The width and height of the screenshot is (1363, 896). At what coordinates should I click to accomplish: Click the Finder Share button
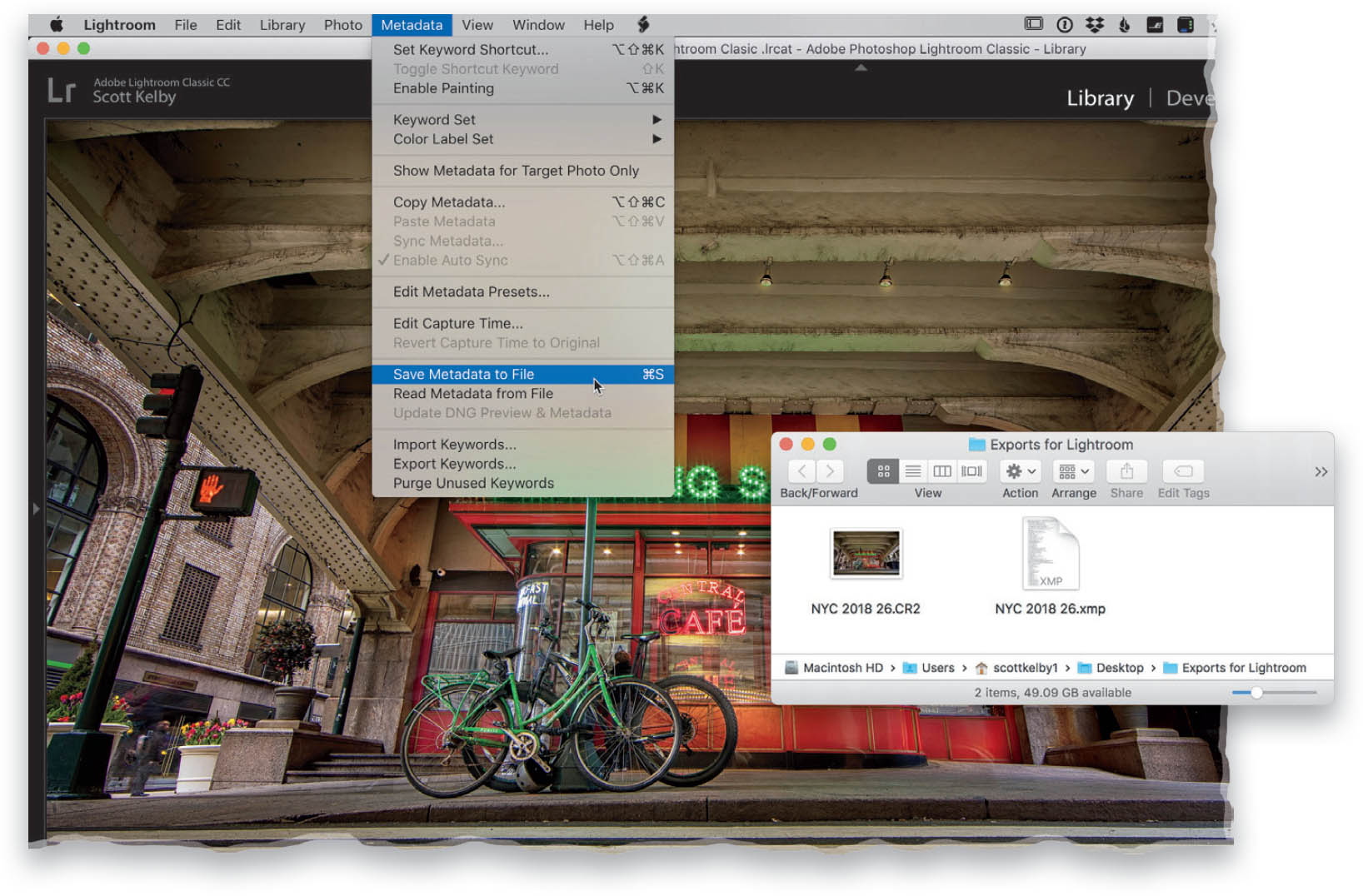click(1126, 471)
